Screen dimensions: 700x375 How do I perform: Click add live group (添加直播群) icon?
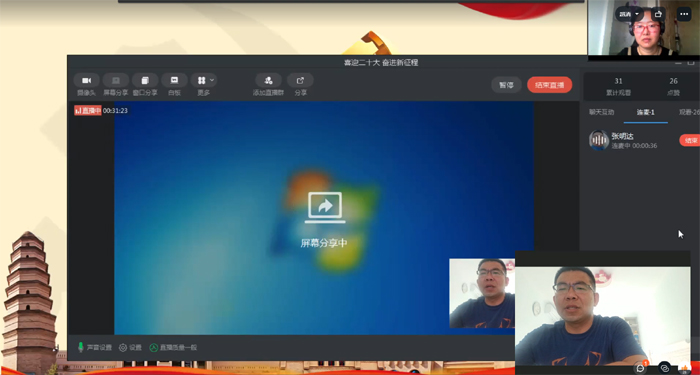268,80
